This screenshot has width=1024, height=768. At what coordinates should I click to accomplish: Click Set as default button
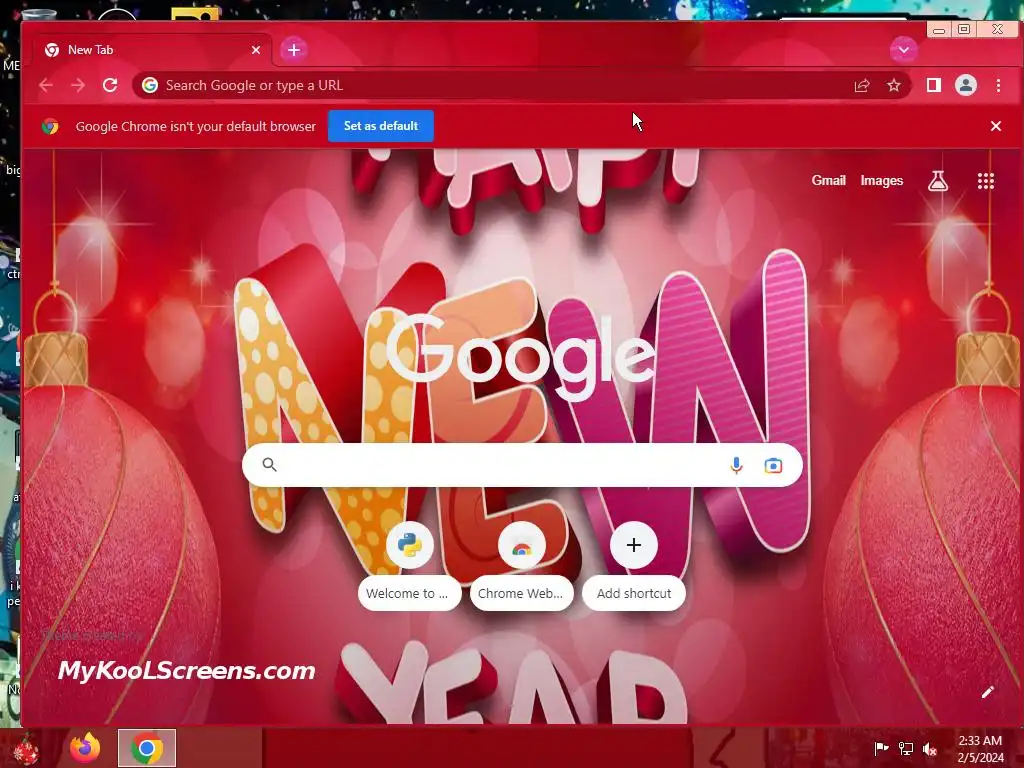click(x=381, y=126)
